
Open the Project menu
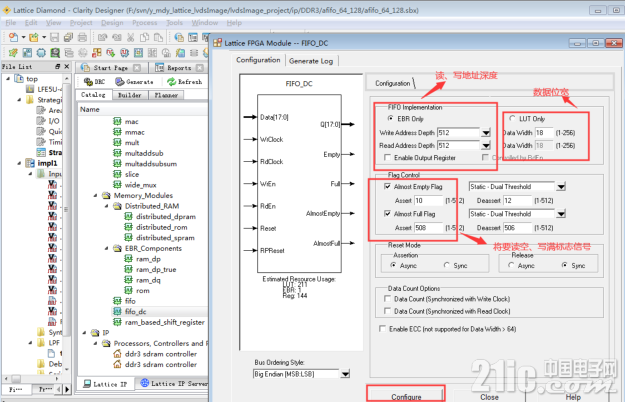pyautogui.click(x=81, y=23)
